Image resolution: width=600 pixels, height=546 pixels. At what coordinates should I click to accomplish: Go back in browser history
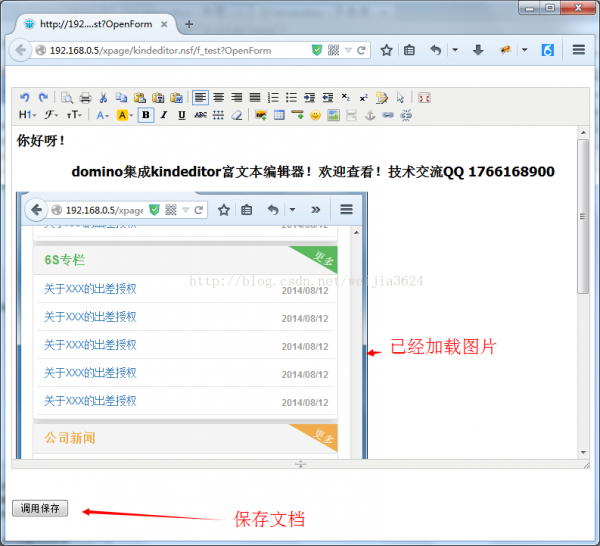[x=20, y=50]
